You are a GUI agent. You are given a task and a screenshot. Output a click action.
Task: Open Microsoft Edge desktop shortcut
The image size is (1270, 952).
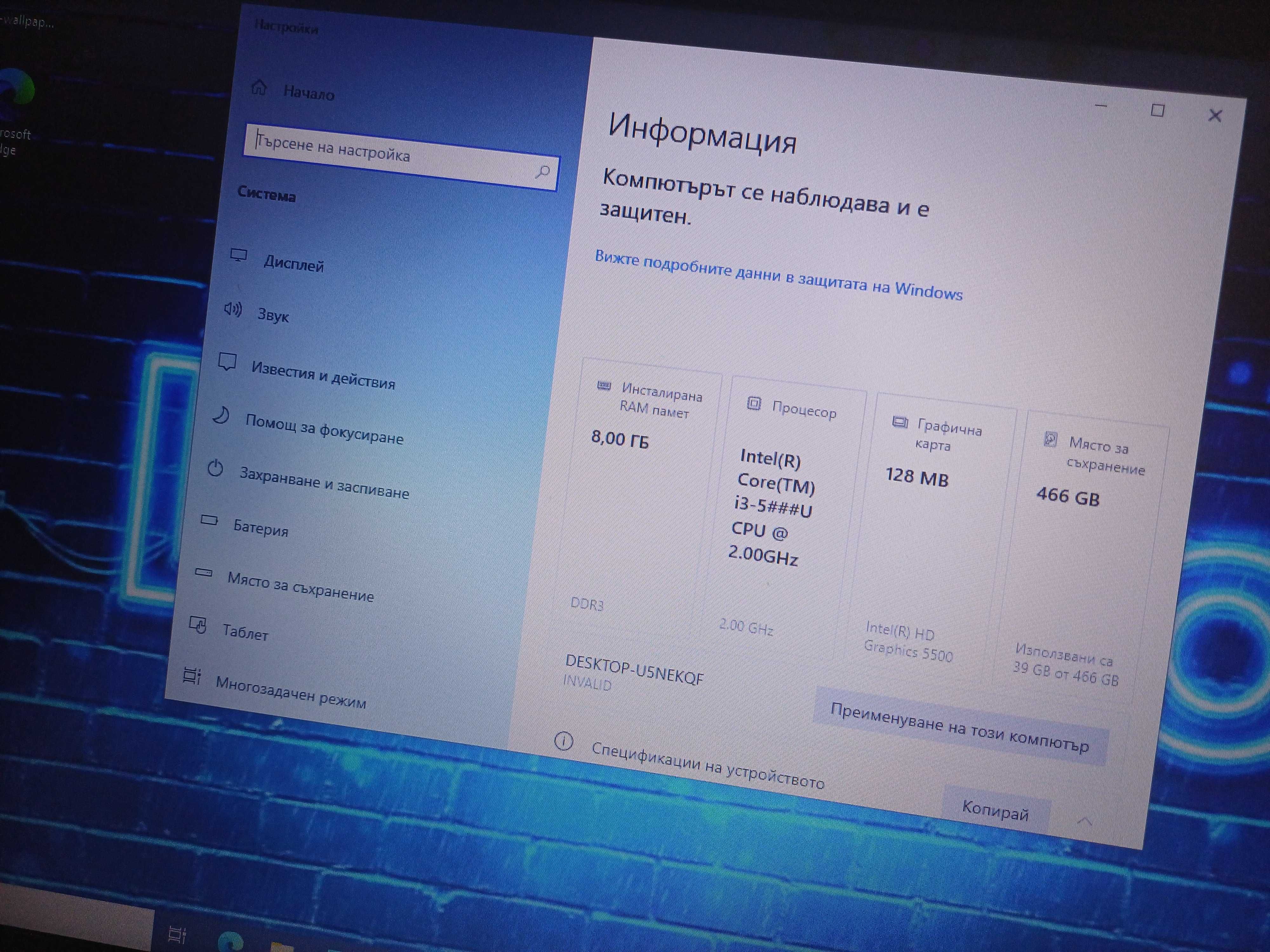16,112
